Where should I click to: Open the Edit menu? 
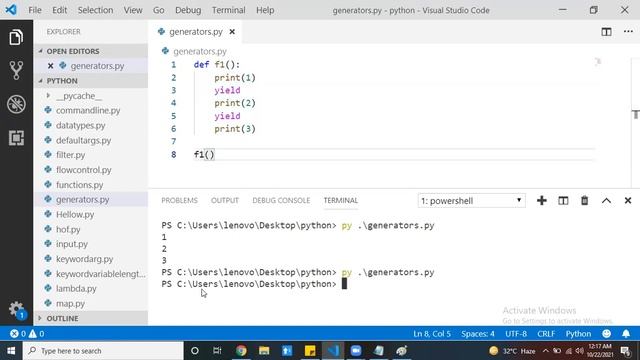pyautogui.click(x=60, y=10)
